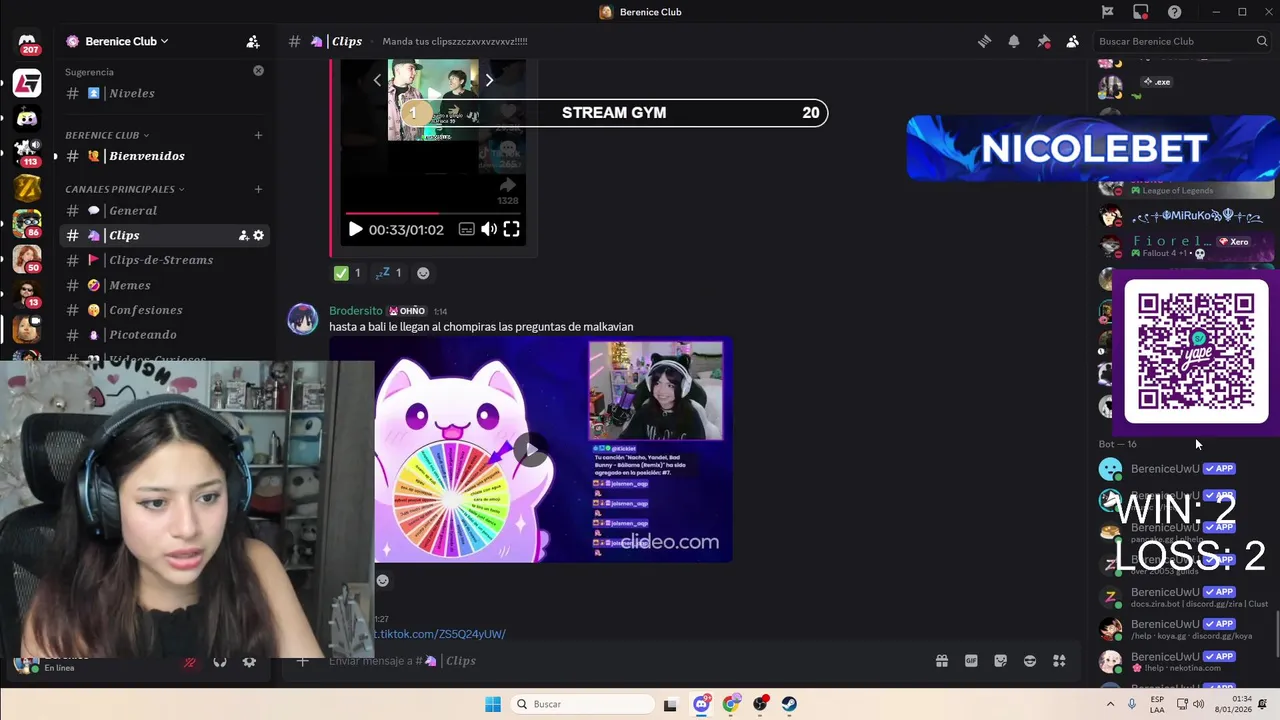Toggle microphone mute in user panel
The height and width of the screenshot is (720, 1280).
pyautogui.click(x=189, y=662)
